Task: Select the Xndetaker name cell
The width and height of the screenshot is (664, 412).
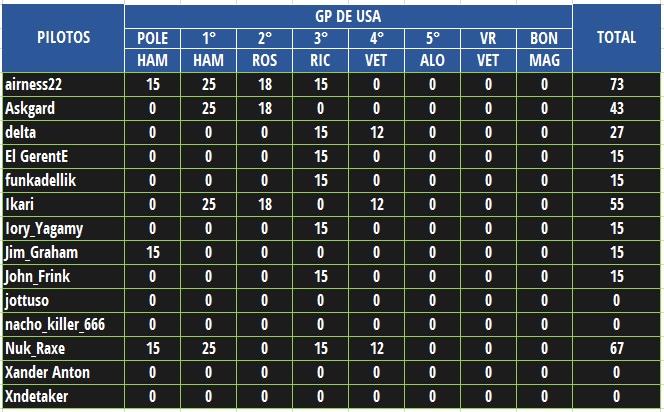Action: pyautogui.click(x=63, y=396)
